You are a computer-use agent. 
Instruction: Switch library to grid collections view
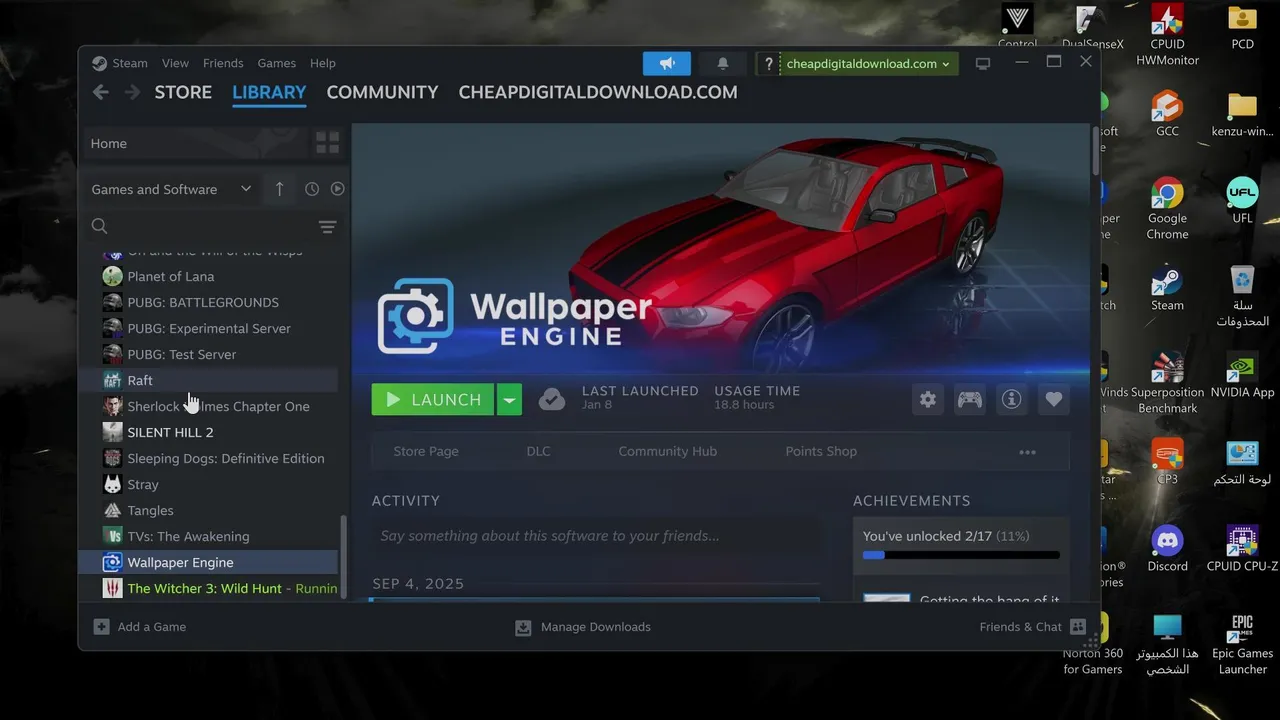point(327,143)
